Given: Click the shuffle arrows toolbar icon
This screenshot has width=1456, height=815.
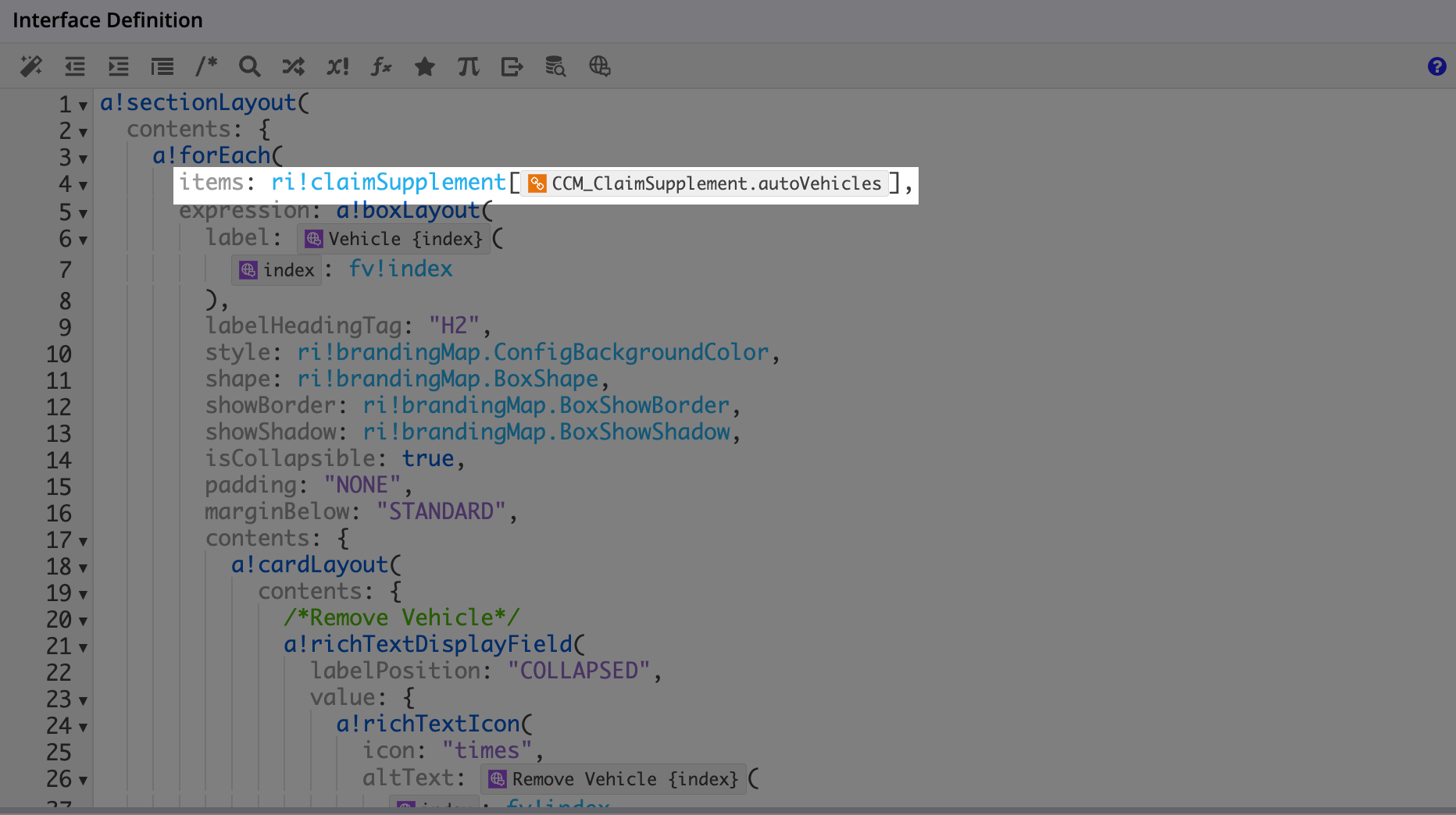Looking at the screenshot, I should tap(294, 66).
